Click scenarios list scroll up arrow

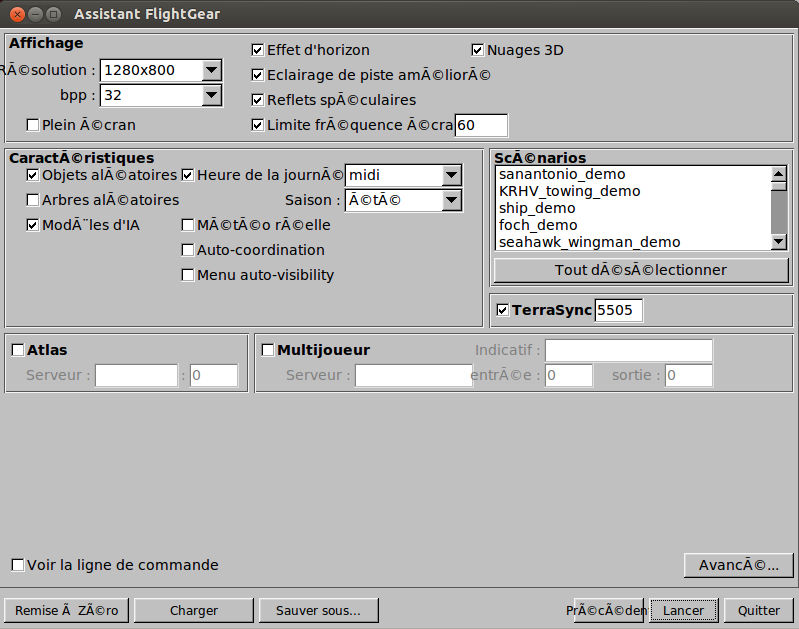point(778,174)
